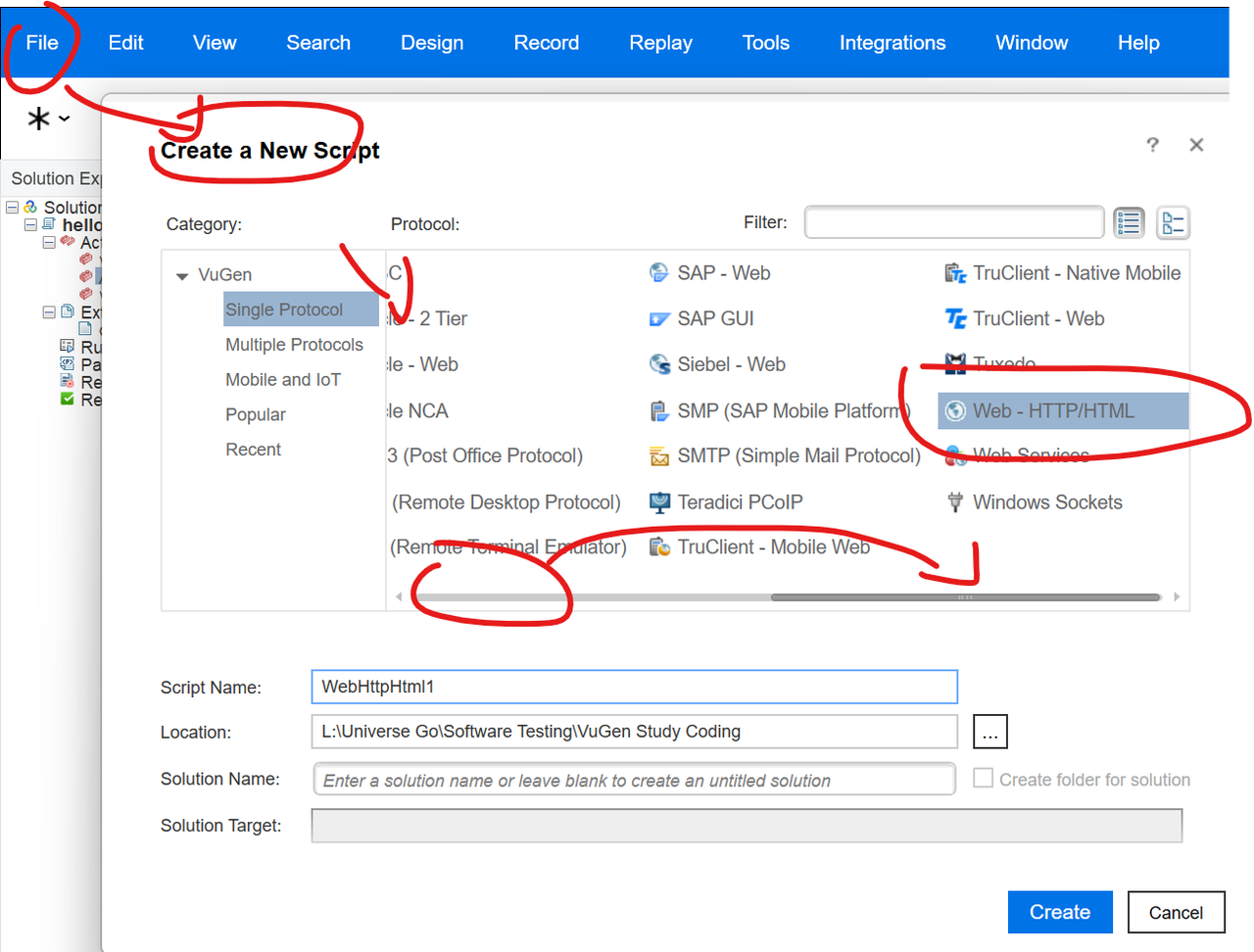
Task: Click the scrollbar left arrow in protocol list
Action: [x=399, y=596]
